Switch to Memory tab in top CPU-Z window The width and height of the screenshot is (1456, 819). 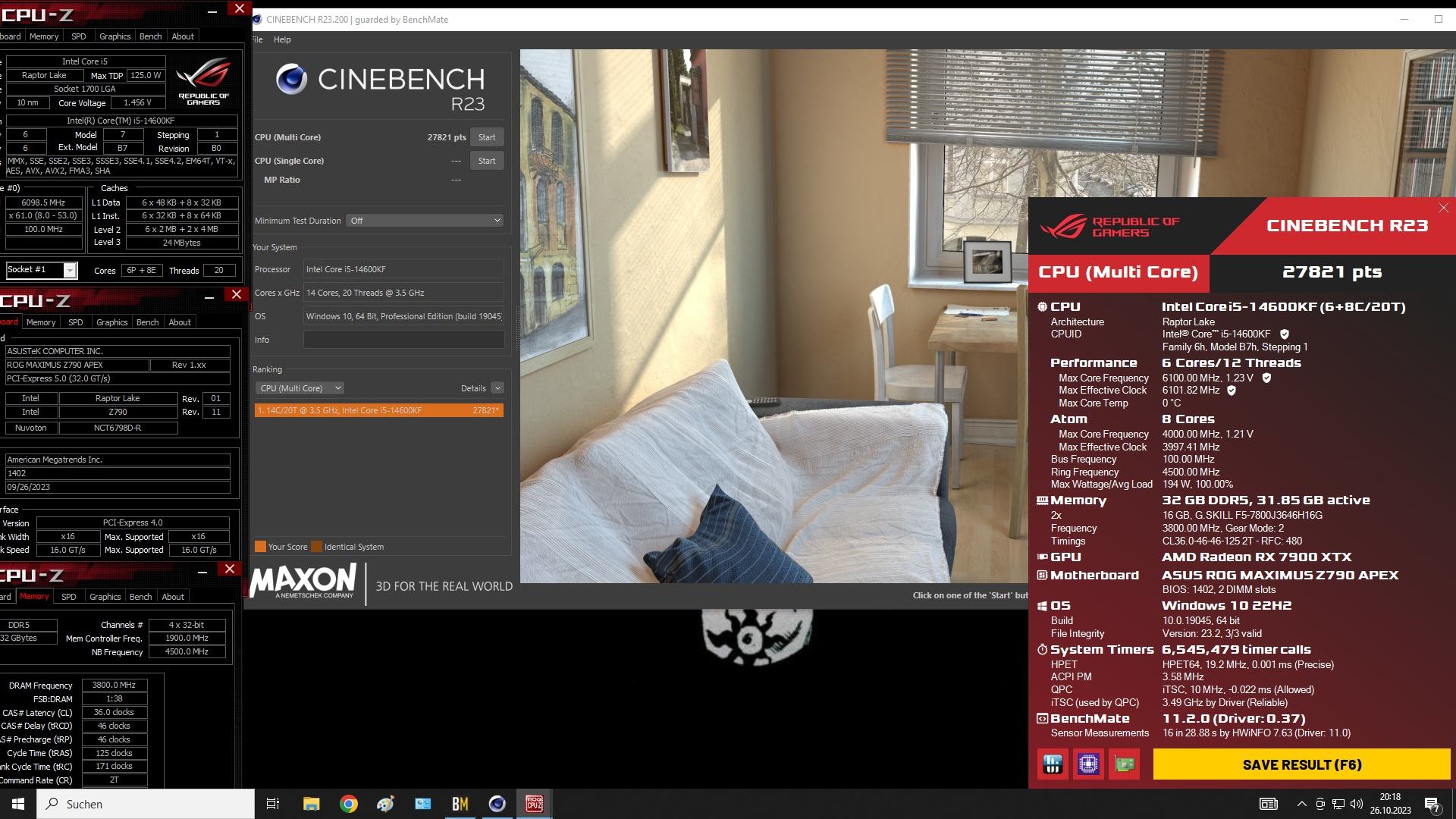point(44,36)
